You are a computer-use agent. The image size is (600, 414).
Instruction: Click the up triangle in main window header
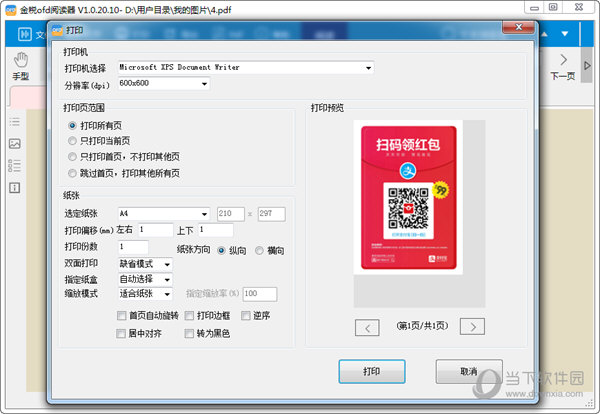click(x=544, y=34)
